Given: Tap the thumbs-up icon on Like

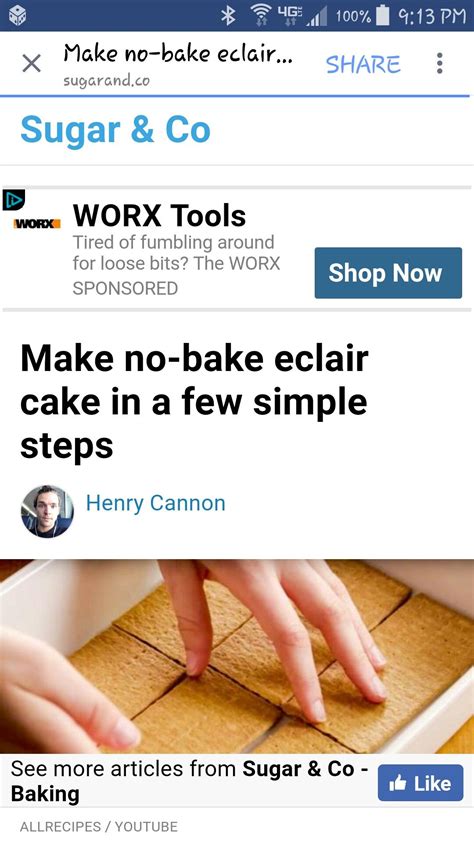Looking at the screenshot, I should [x=398, y=783].
